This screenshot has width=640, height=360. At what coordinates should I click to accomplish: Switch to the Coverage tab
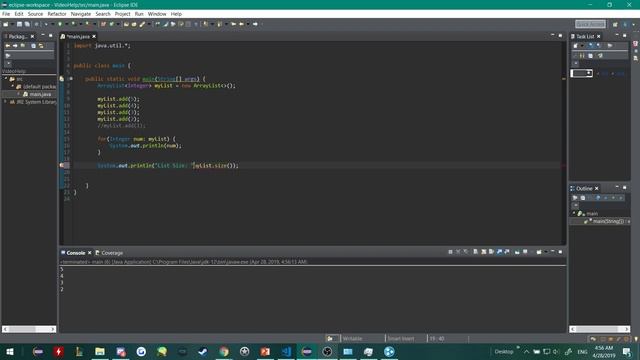pyautogui.click(x=109, y=253)
